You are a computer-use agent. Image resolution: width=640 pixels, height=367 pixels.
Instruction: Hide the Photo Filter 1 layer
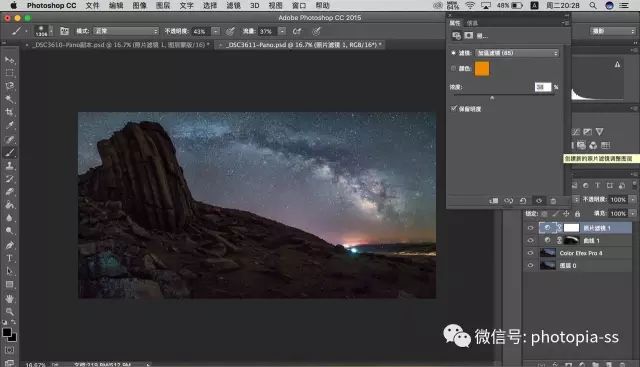coord(530,228)
